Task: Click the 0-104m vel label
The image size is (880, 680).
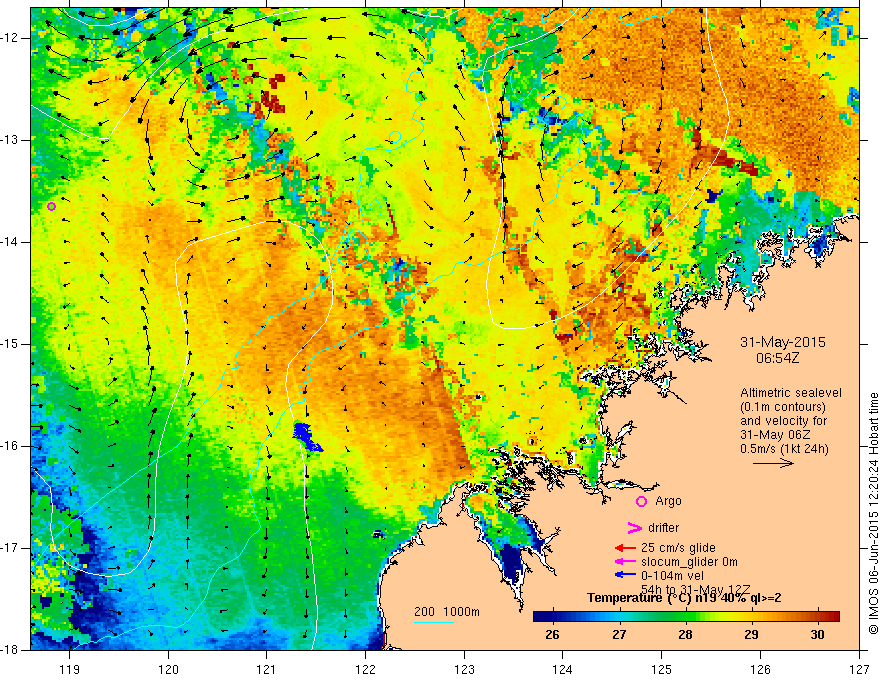Action: coord(672,575)
